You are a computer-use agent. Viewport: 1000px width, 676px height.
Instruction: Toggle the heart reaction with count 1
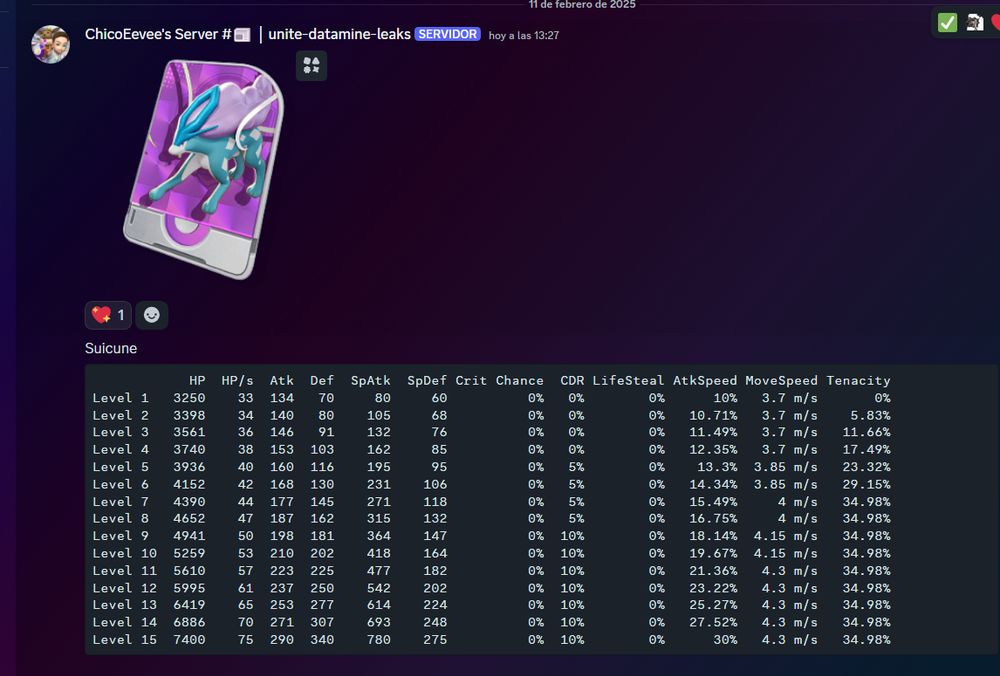[x=108, y=315]
